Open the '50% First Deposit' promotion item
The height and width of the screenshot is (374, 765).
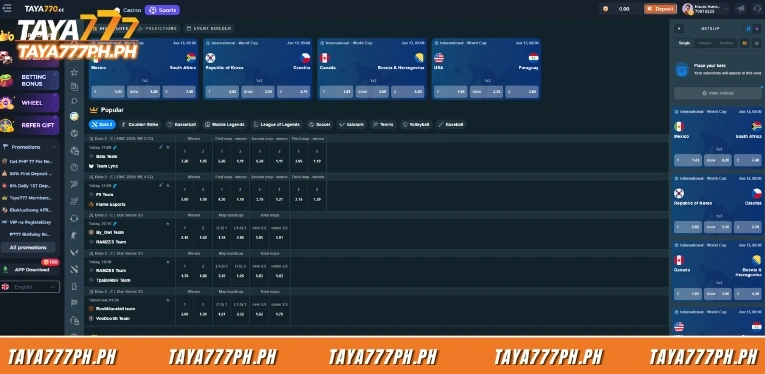[x=28, y=173]
